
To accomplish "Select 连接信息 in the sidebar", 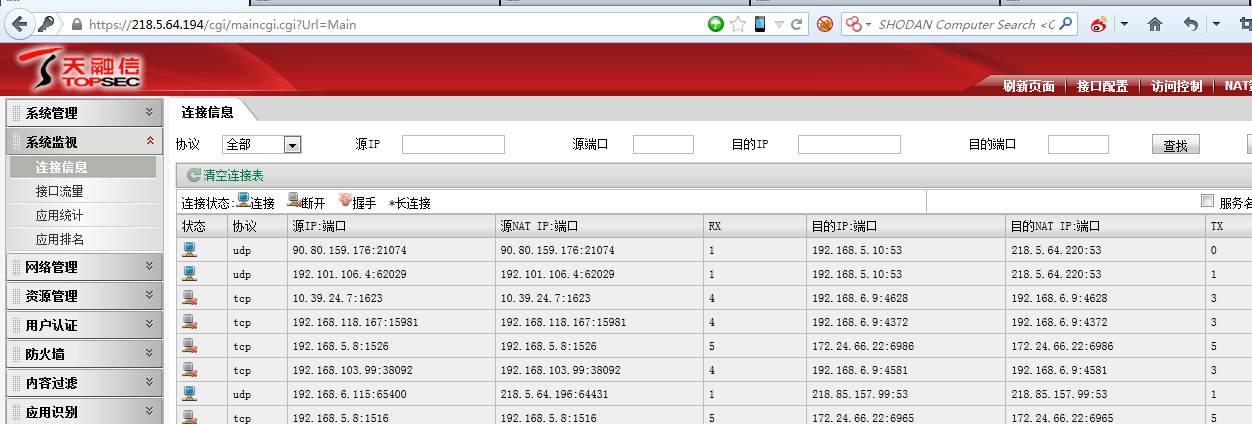I will 83,167.
